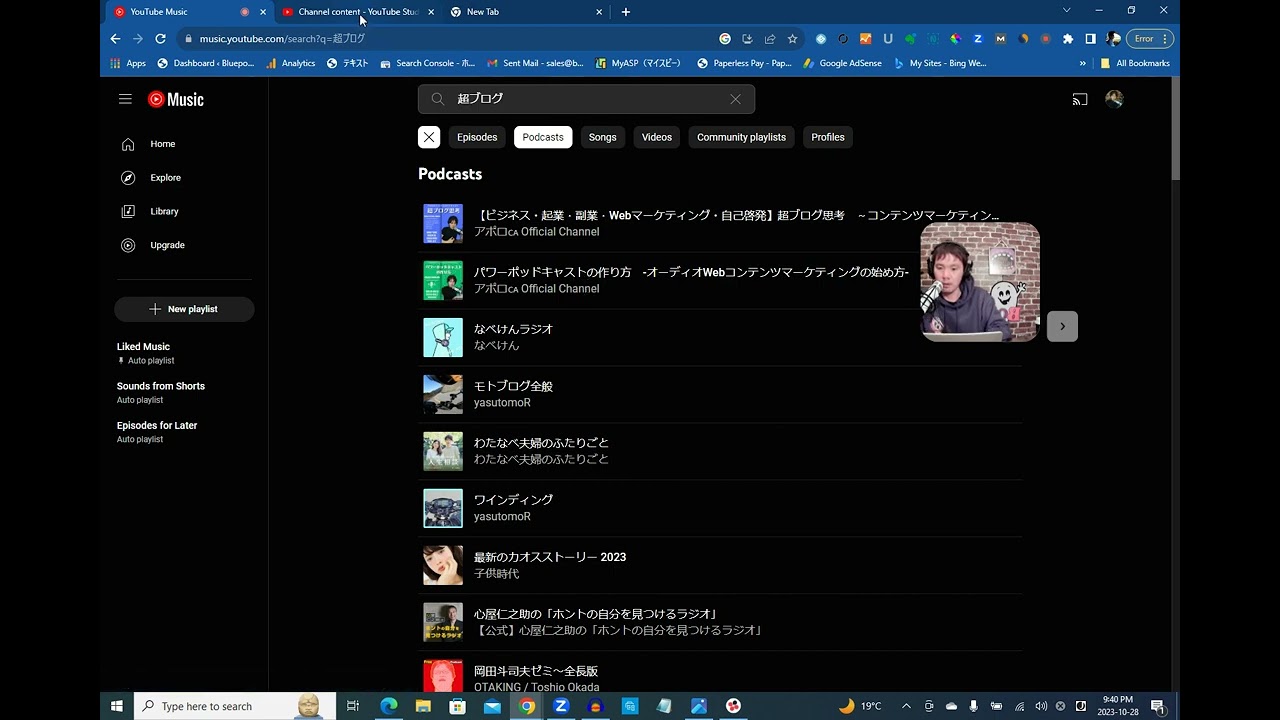This screenshot has height=720, width=1280.
Task: Click the Windows taskbar search box
Action: coord(234,706)
